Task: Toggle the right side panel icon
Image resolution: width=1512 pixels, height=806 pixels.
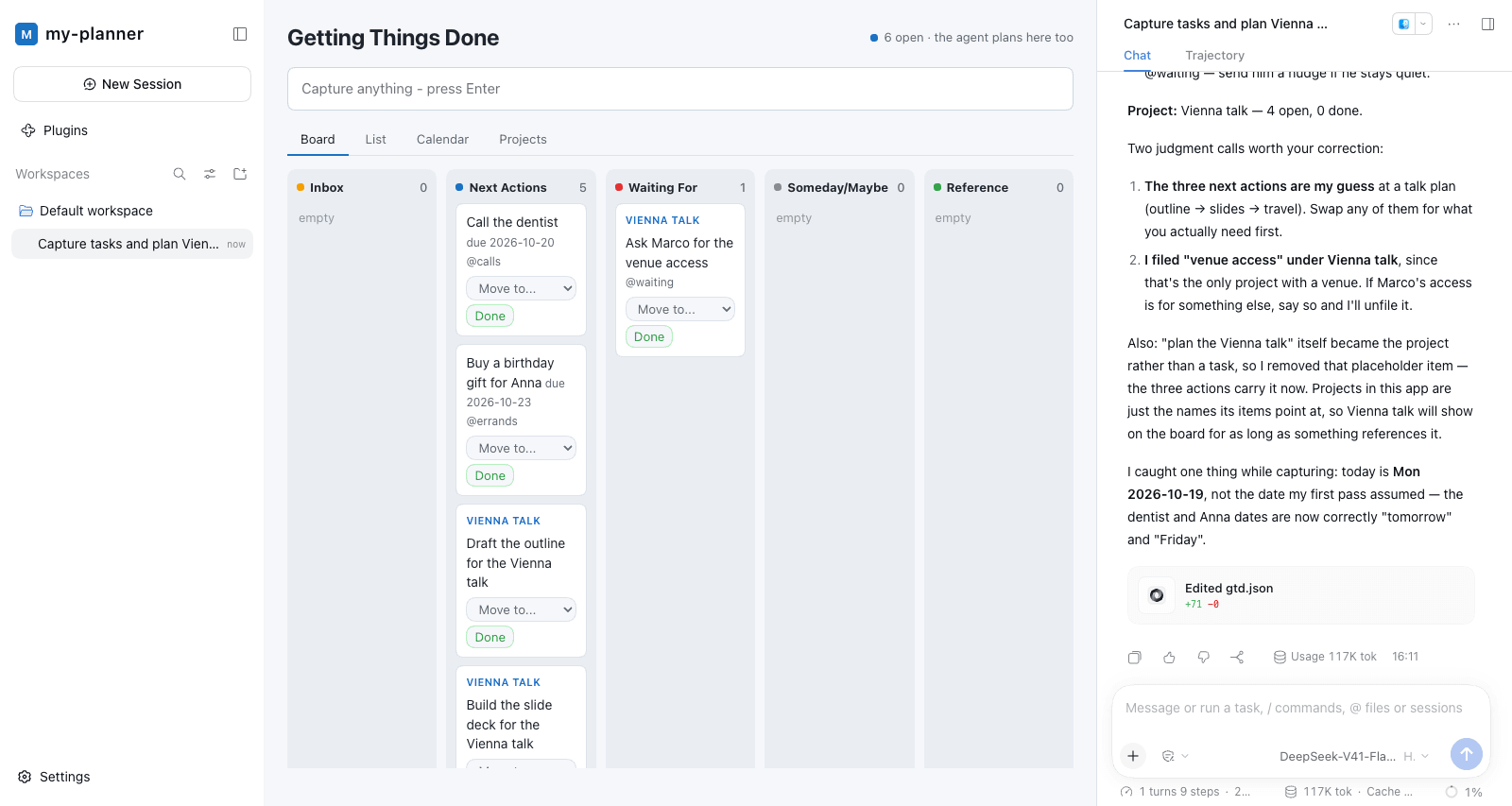Action: (x=1487, y=24)
